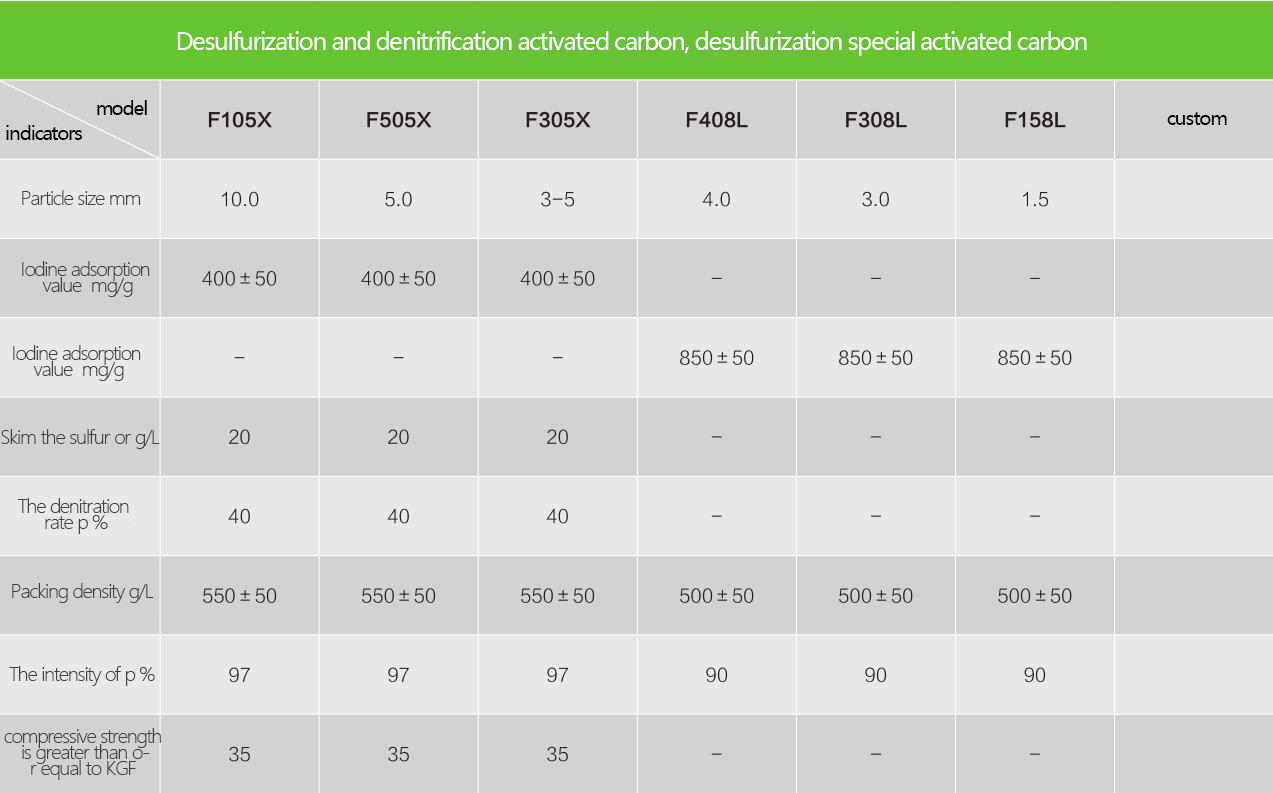Select the F105X model column header

(239, 120)
